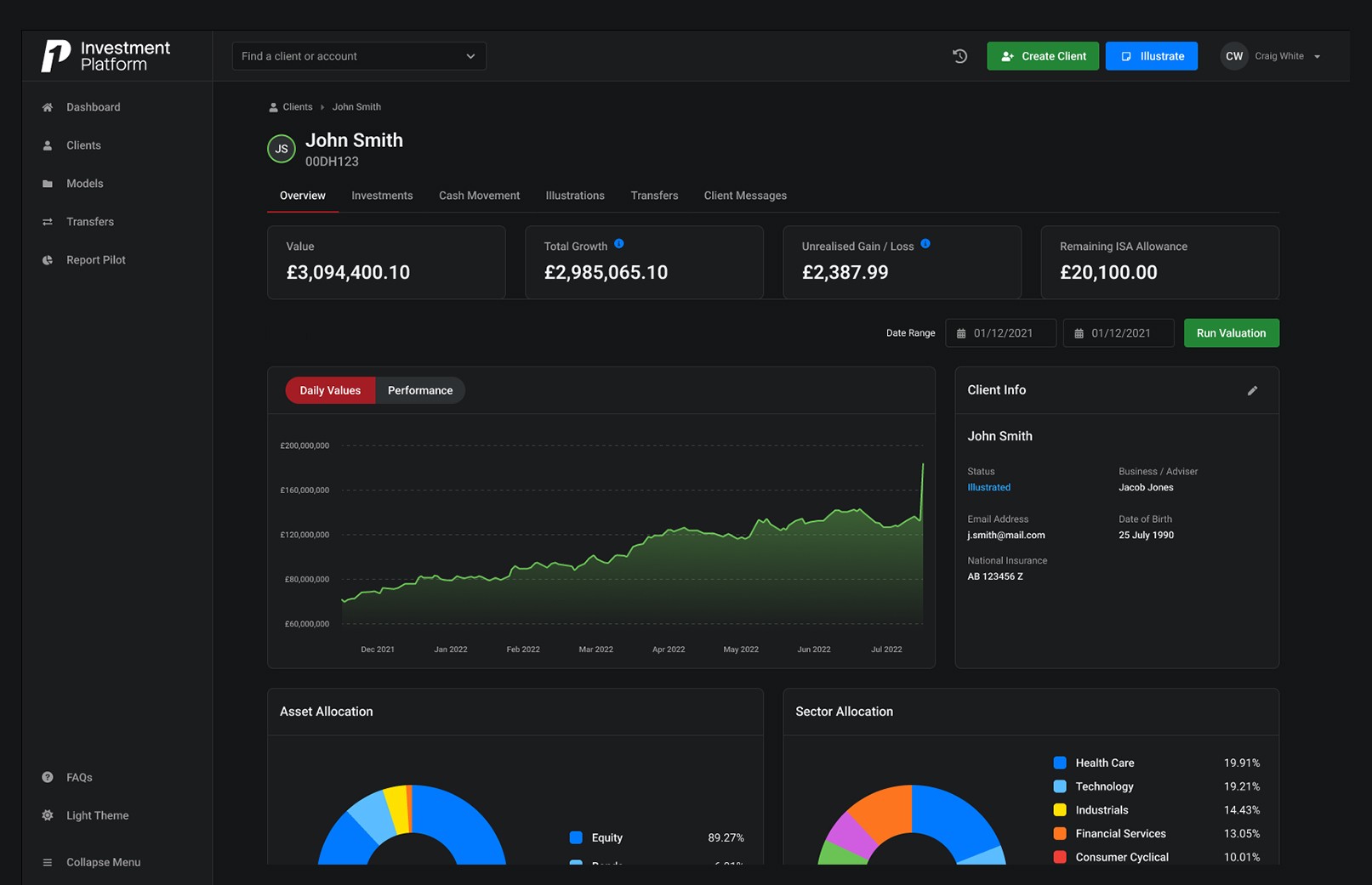The width and height of the screenshot is (1372, 885).
Task: Open the Illustrations tab
Action: (575, 196)
